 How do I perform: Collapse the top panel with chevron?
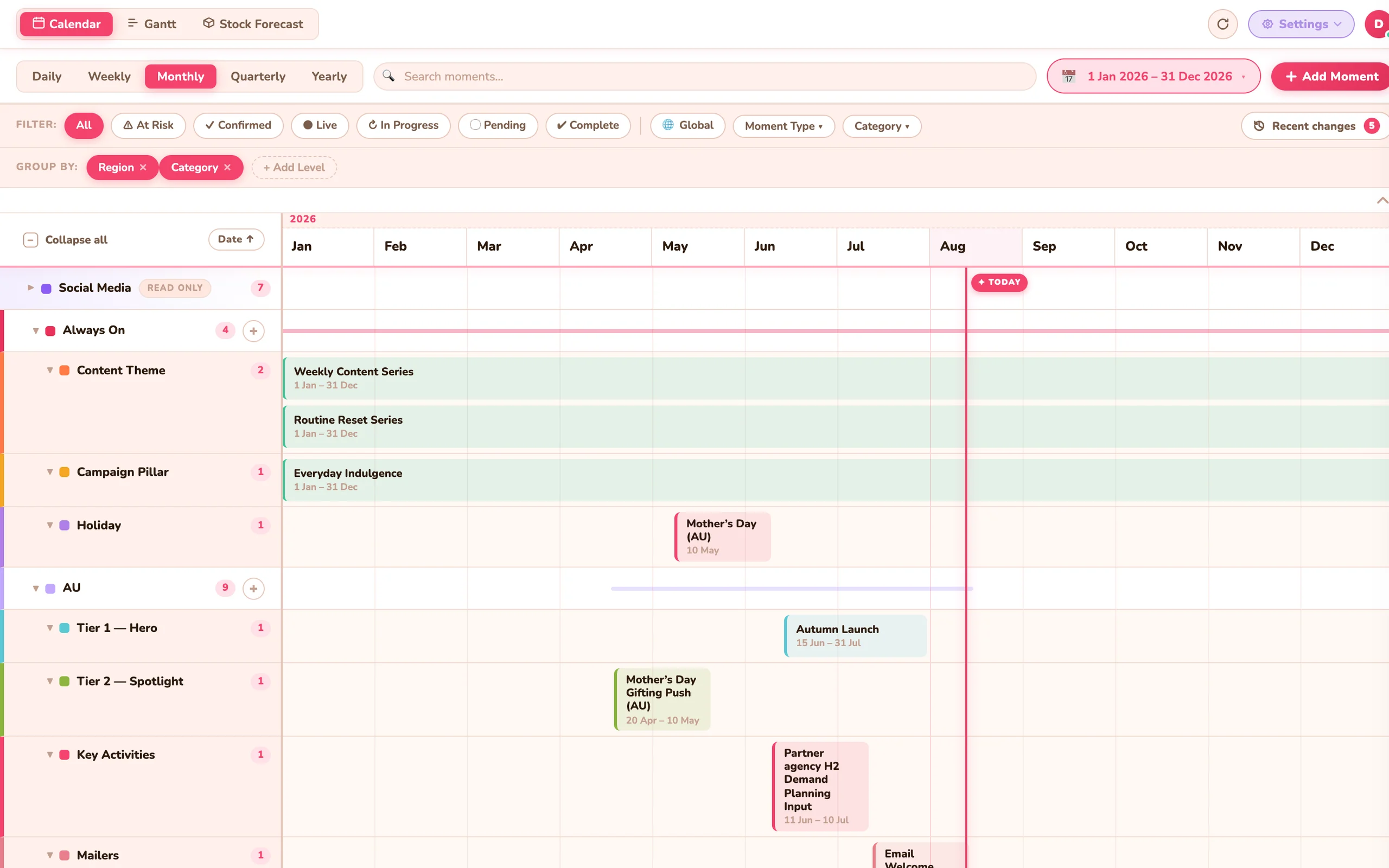(1381, 200)
